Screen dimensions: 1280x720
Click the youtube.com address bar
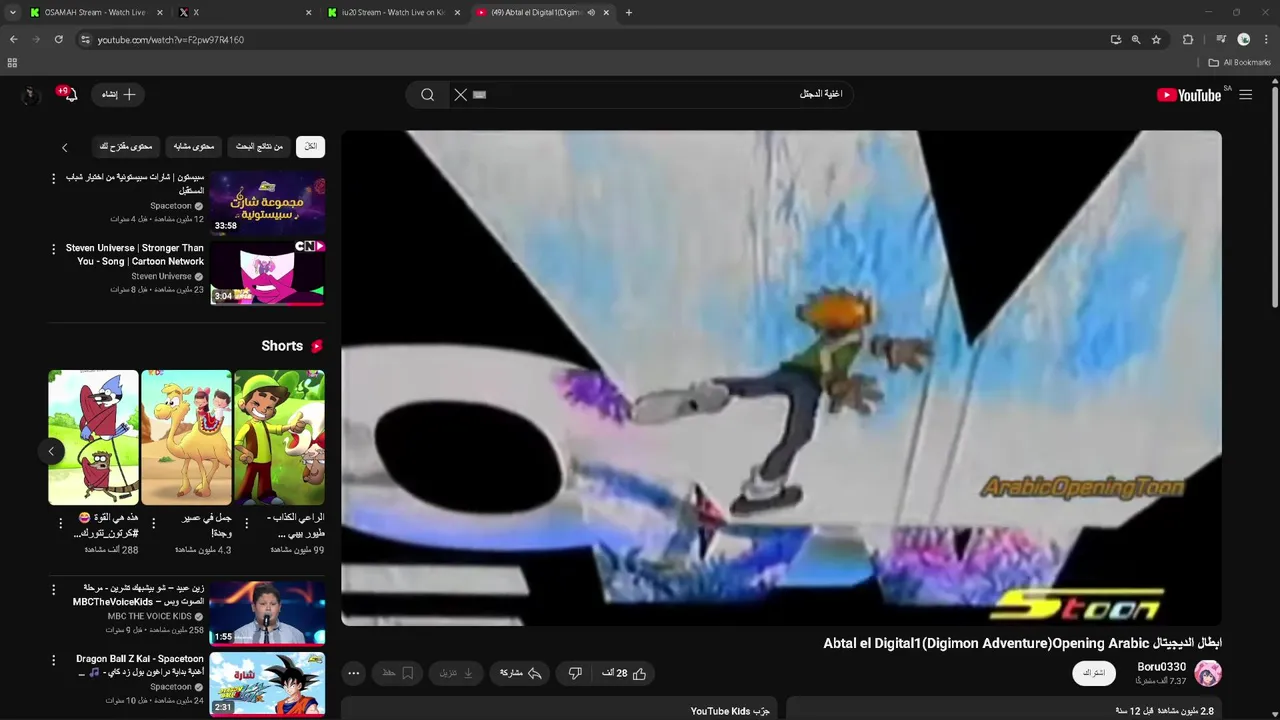pyautogui.click(x=600, y=40)
